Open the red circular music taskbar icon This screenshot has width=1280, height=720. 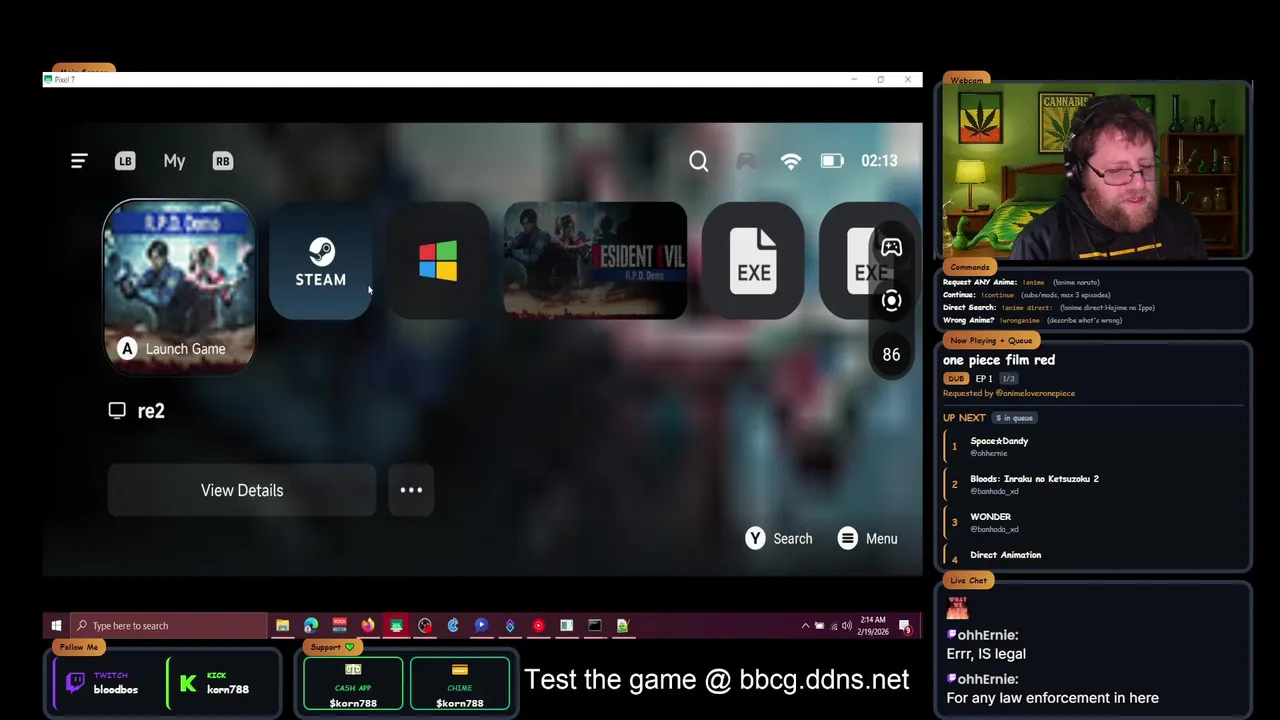point(538,626)
